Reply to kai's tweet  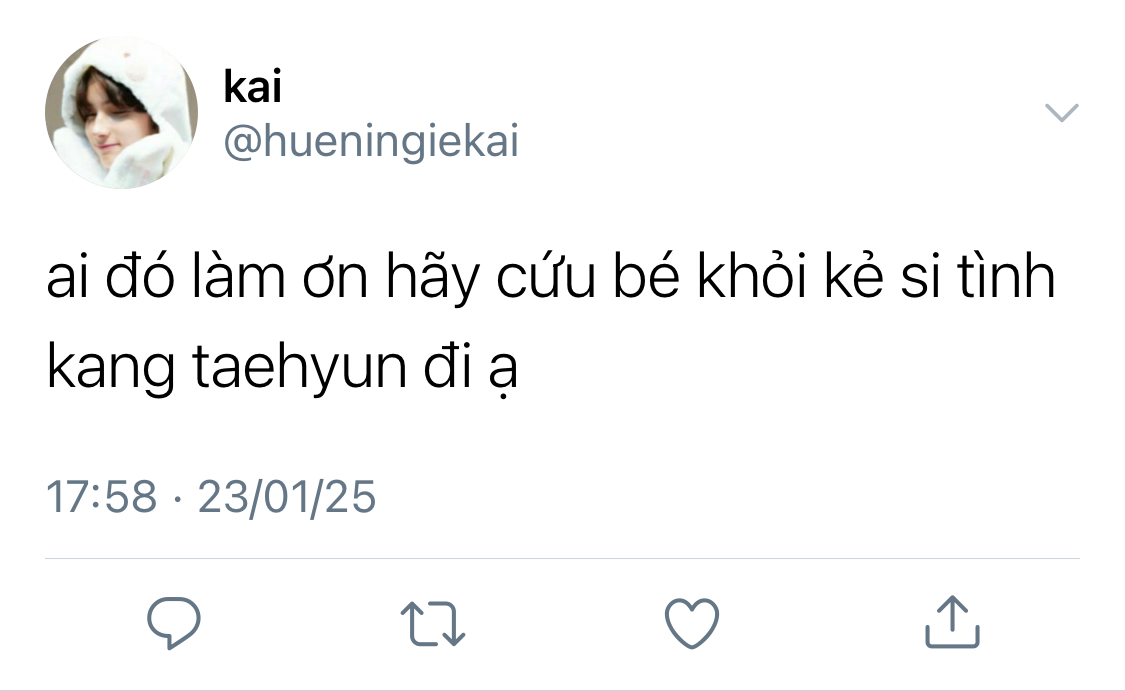174,622
